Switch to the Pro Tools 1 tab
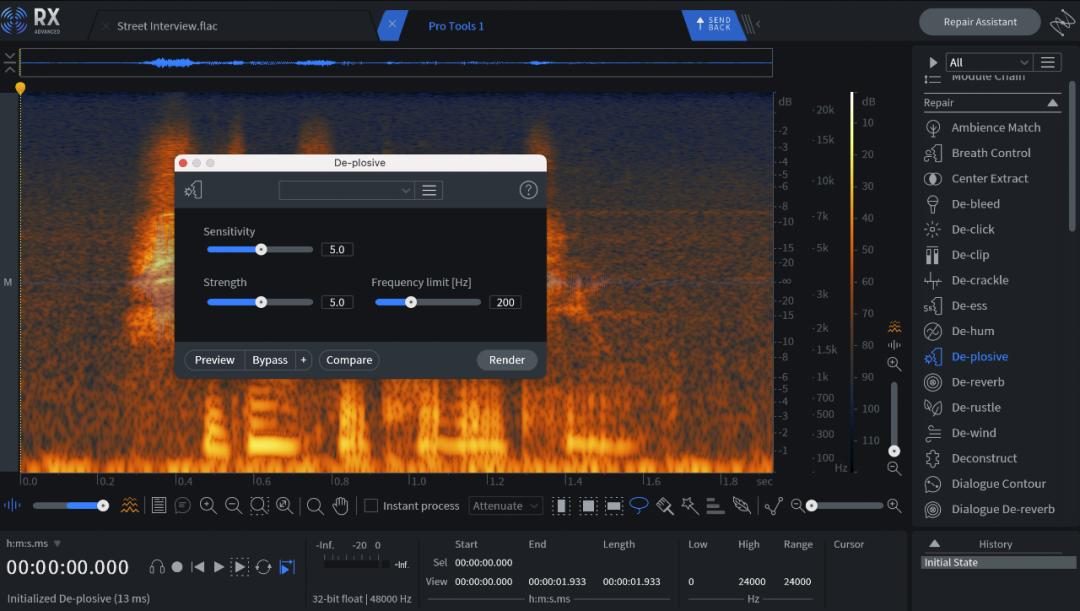The width and height of the screenshot is (1080, 611). [x=456, y=26]
